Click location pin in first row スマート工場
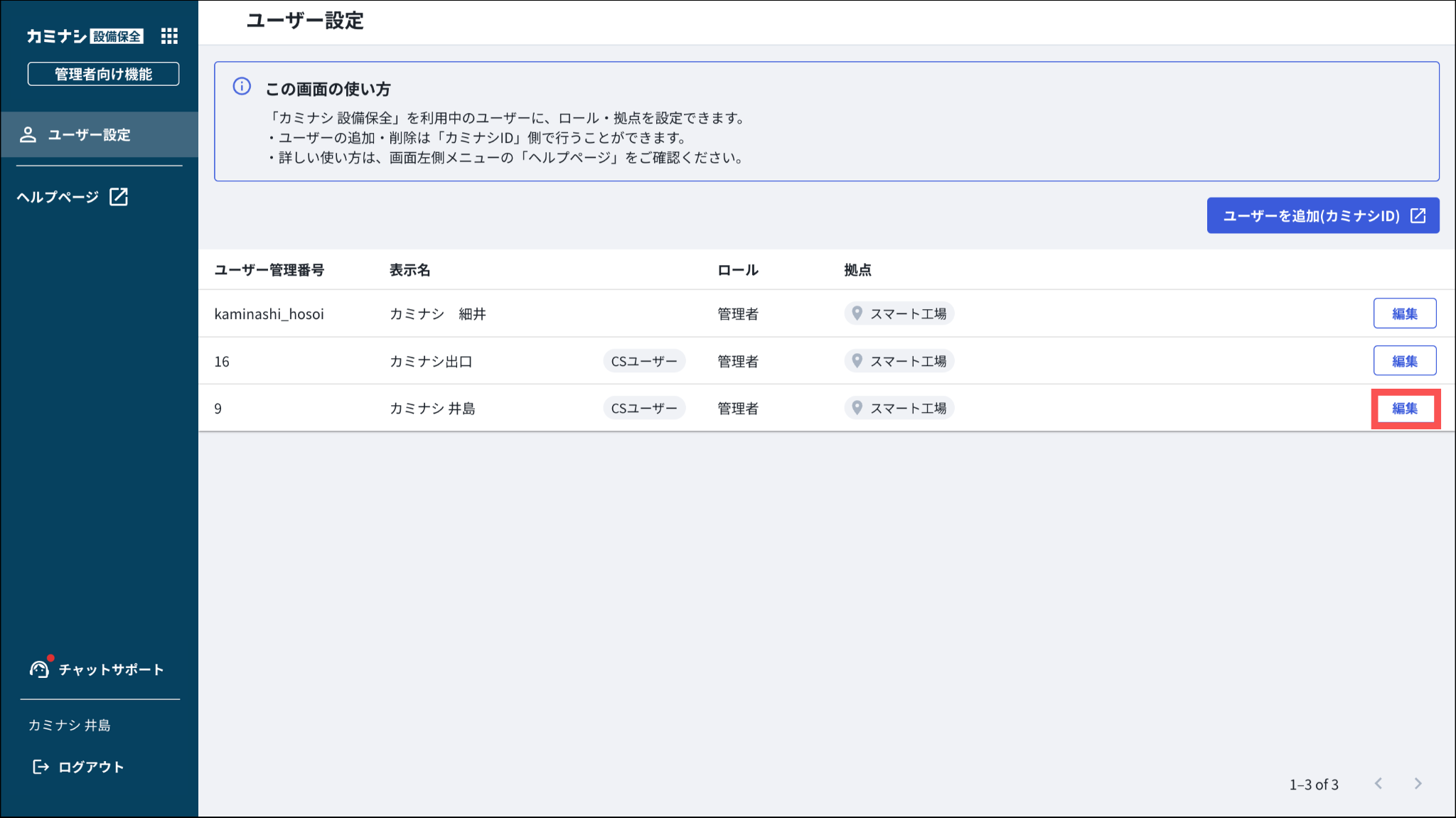 click(x=857, y=313)
